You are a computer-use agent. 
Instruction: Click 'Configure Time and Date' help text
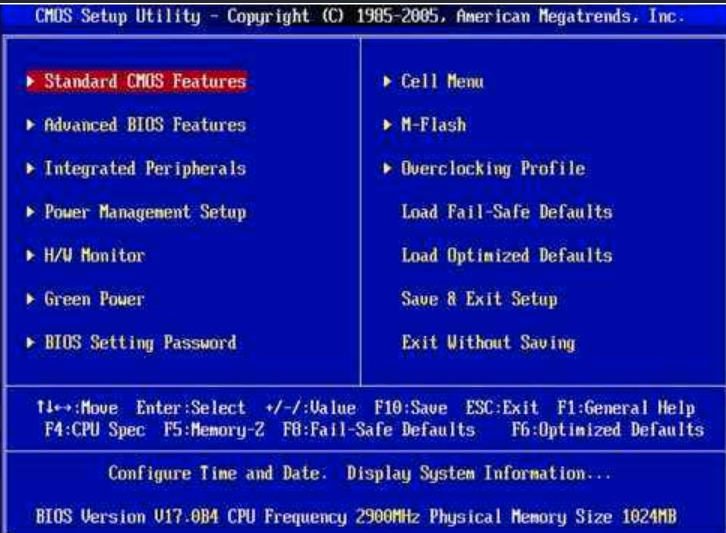click(x=218, y=473)
